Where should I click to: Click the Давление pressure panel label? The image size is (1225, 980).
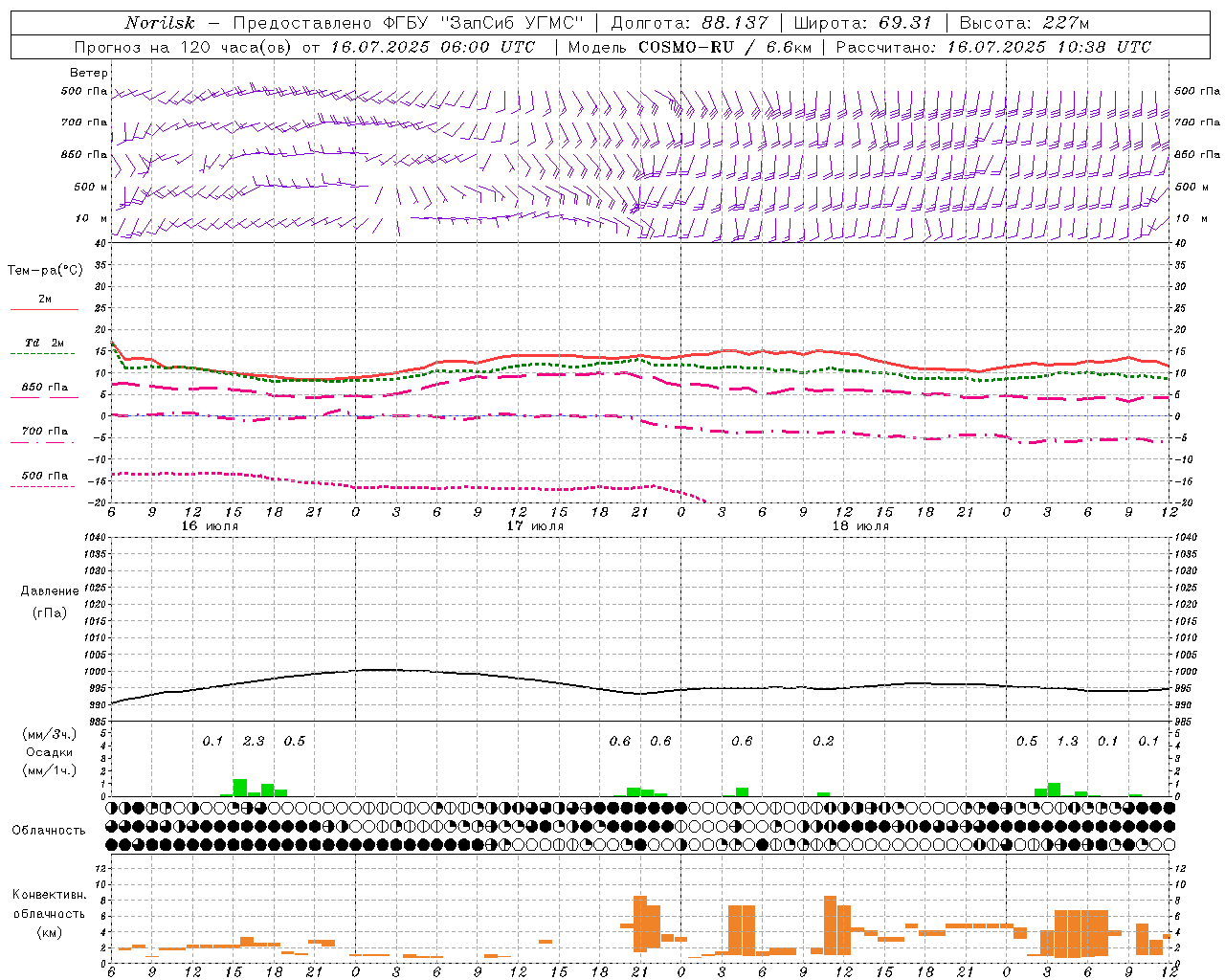click(x=50, y=591)
